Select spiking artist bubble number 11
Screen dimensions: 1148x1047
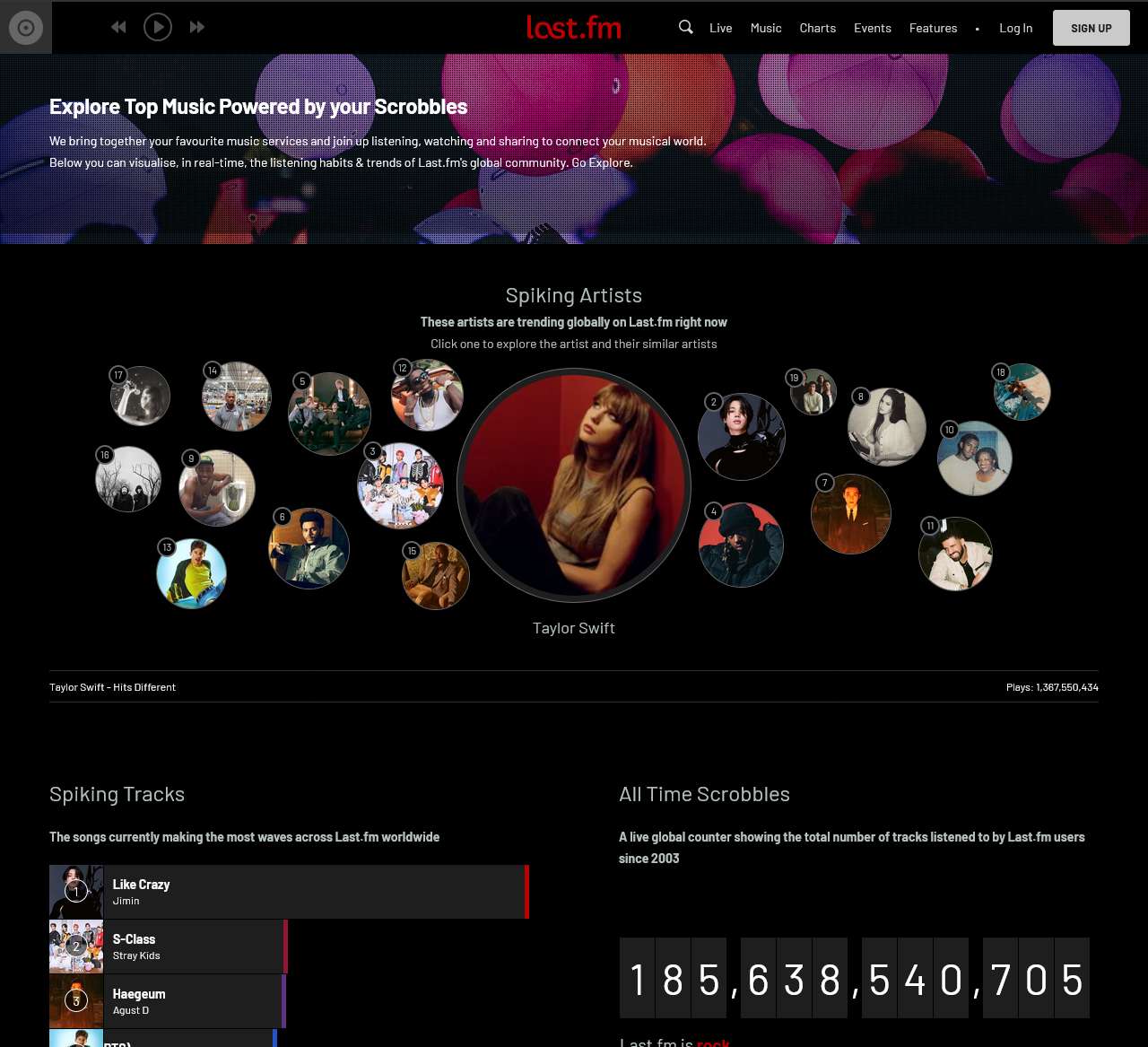956,554
